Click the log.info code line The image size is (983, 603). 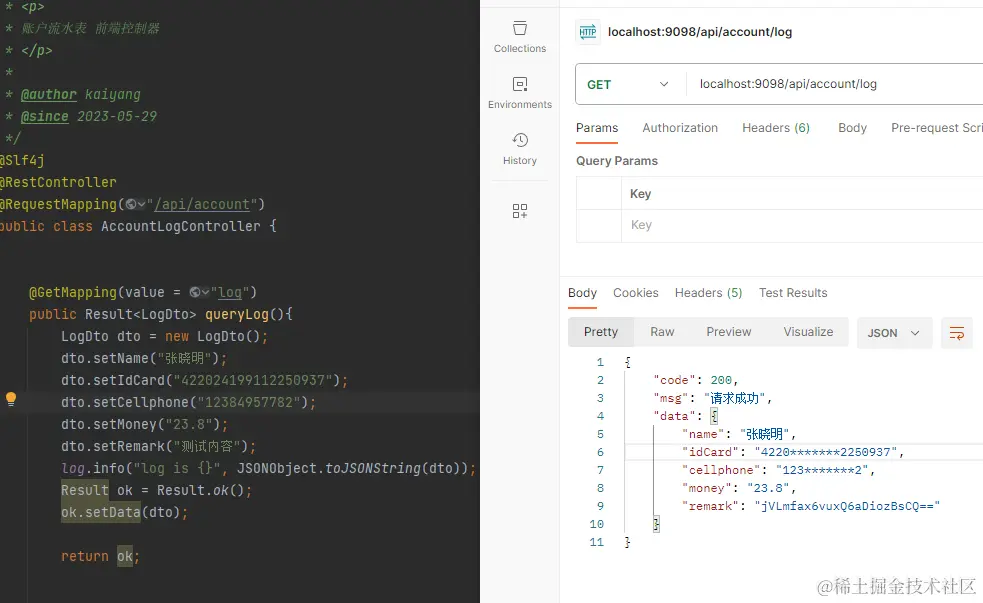click(x=268, y=468)
